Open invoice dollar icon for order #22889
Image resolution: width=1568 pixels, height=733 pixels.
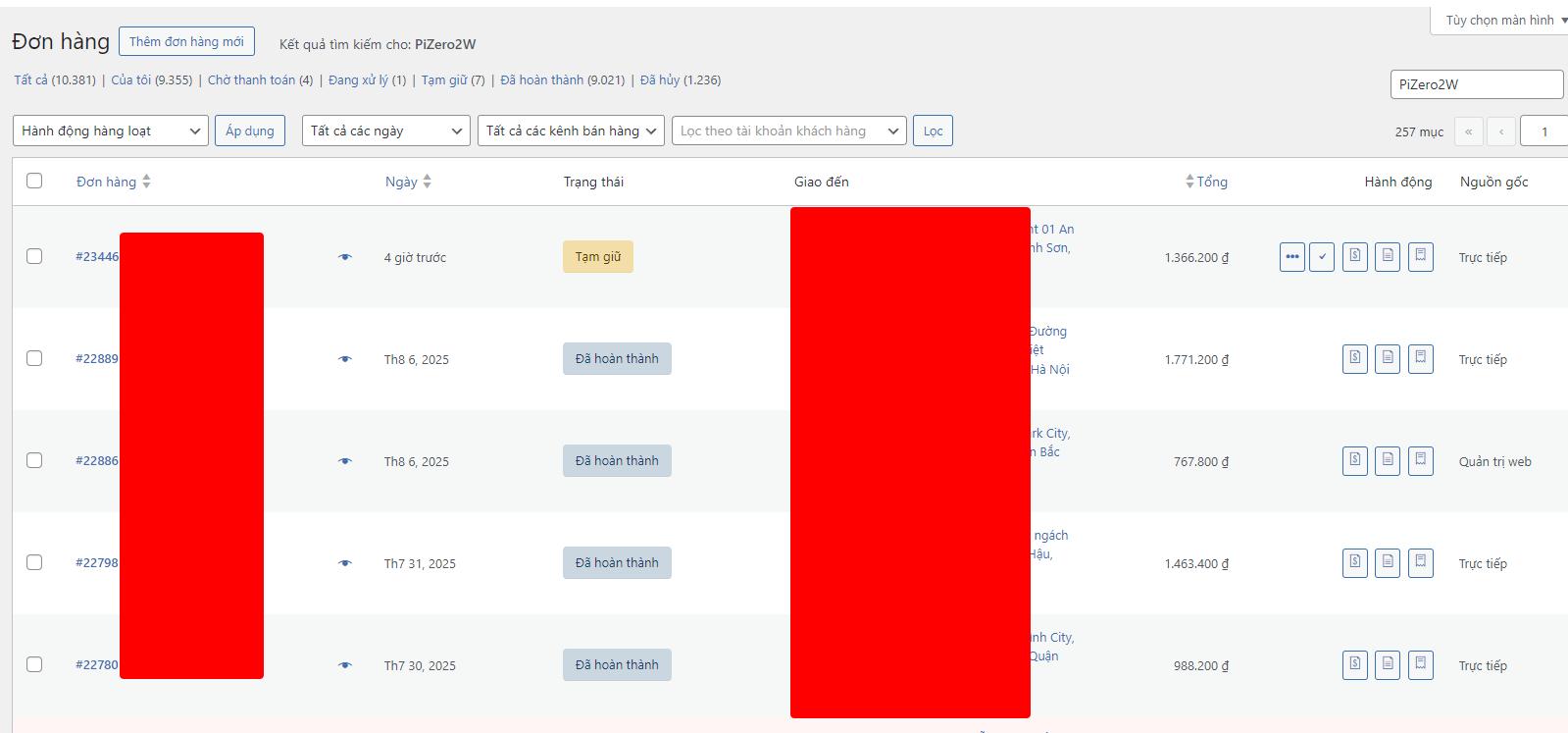tap(1354, 359)
